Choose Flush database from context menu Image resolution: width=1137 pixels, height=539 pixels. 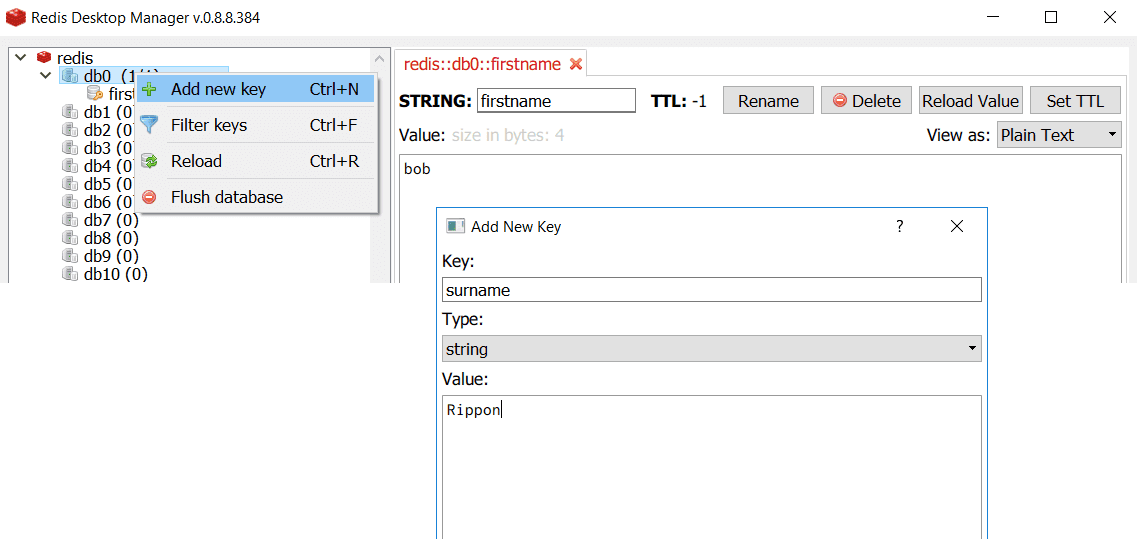(x=226, y=197)
